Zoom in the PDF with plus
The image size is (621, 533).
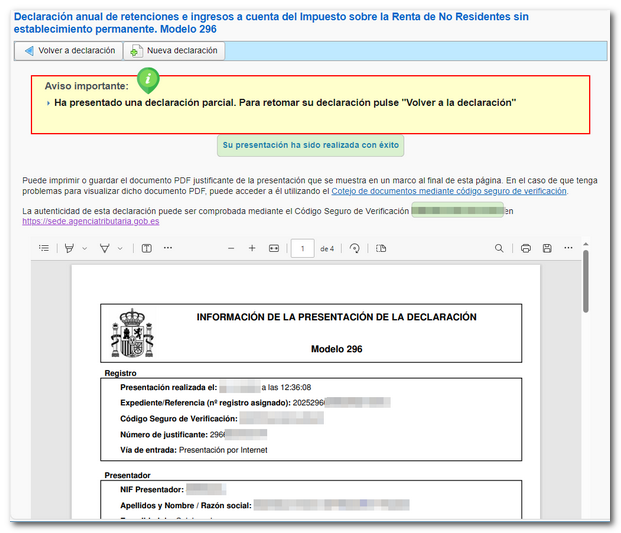(252, 248)
